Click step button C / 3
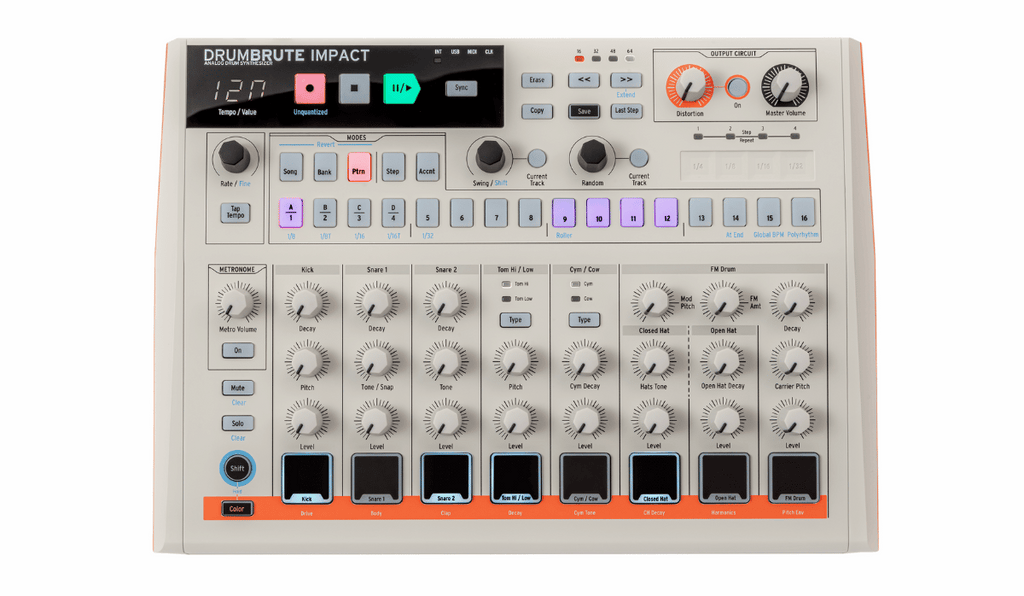 pos(359,213)
